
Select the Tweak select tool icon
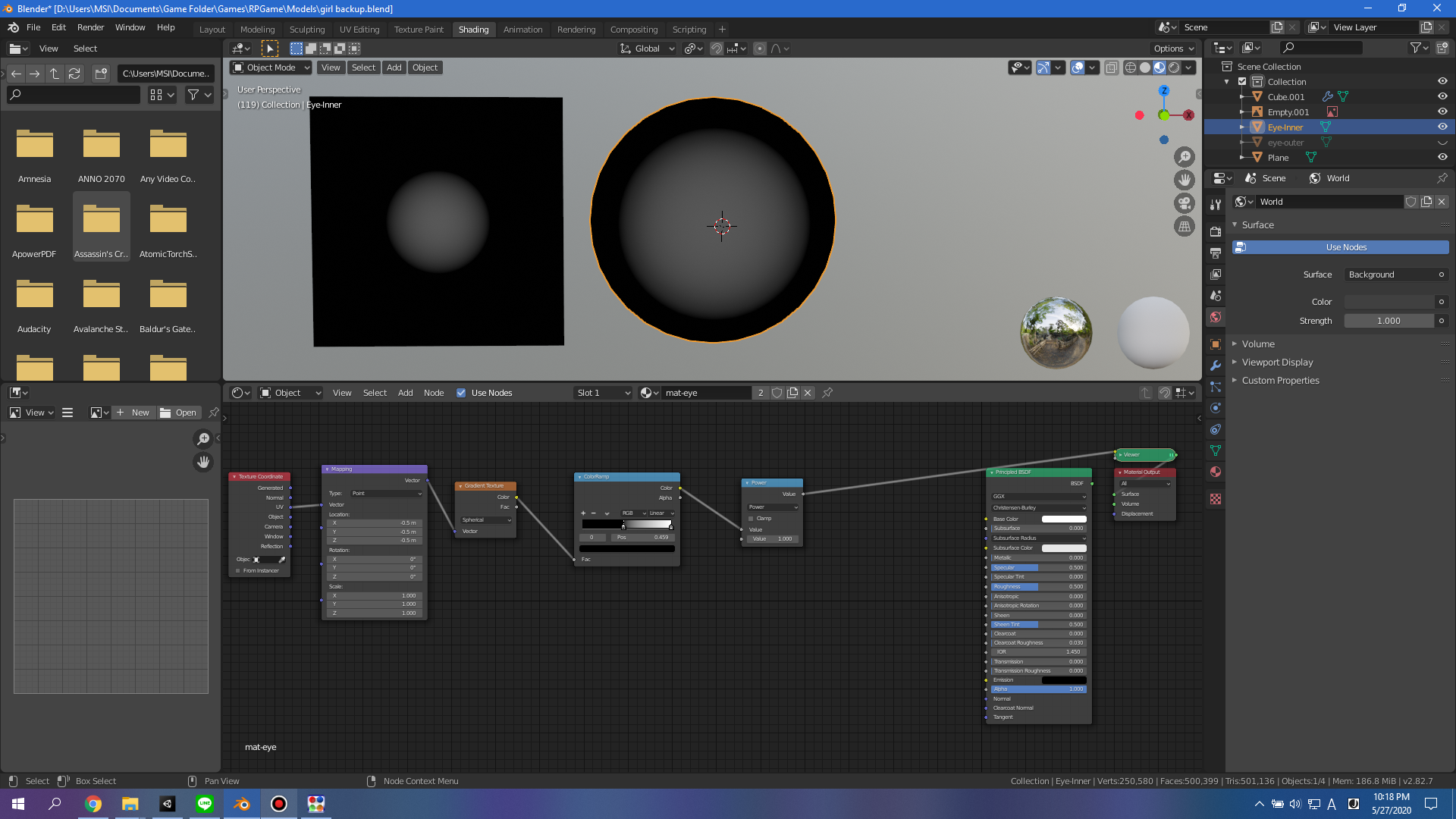click(269, 49)
